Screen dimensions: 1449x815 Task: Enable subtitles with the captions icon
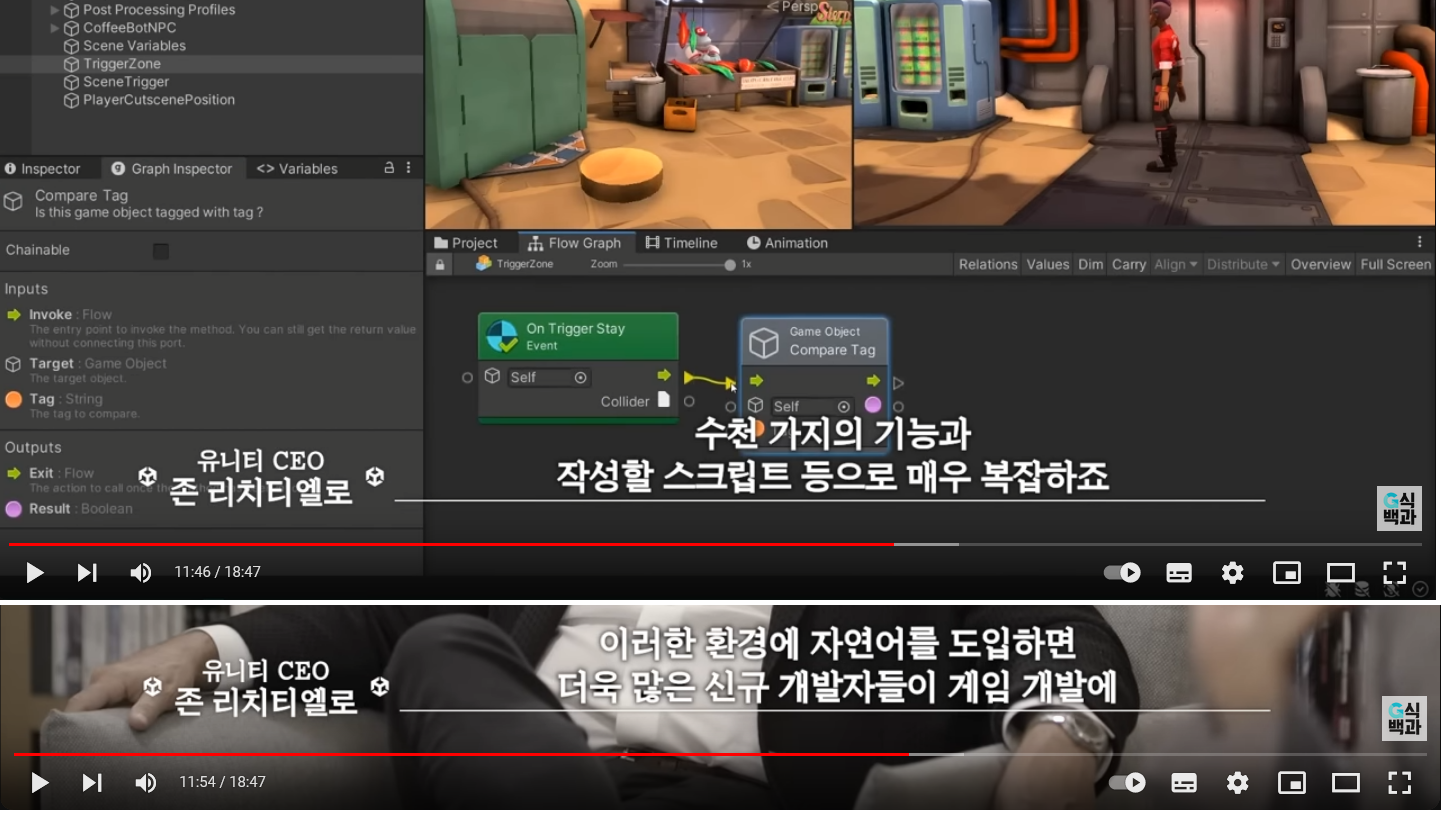pos(1178,572)
